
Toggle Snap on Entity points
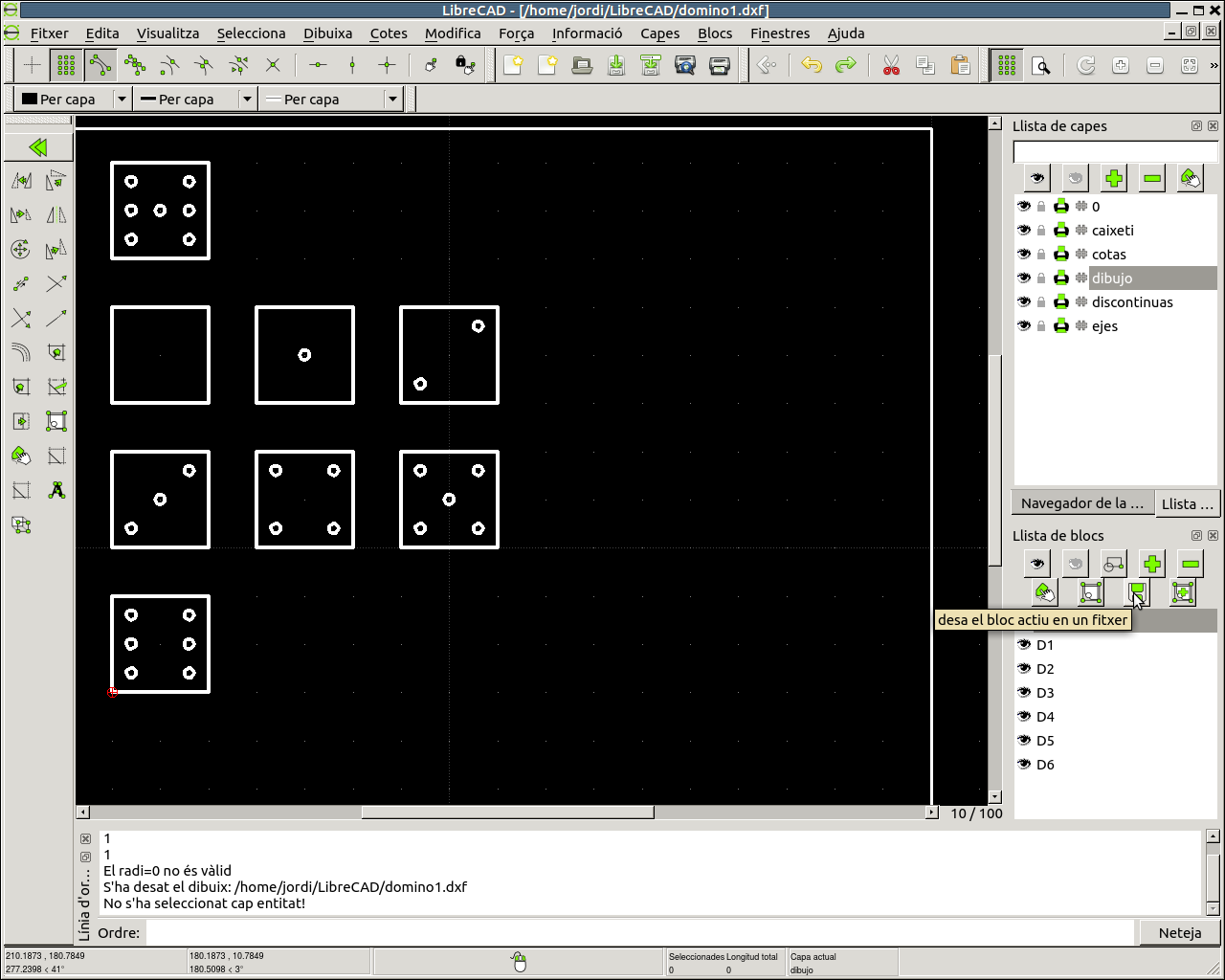[x=135, y=65]
